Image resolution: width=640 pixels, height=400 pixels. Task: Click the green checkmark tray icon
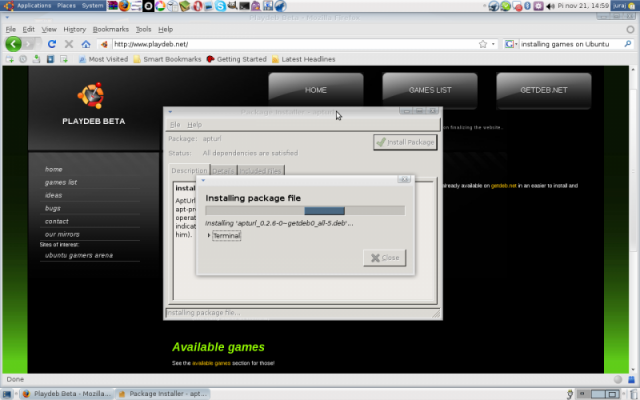pos(505,6)
